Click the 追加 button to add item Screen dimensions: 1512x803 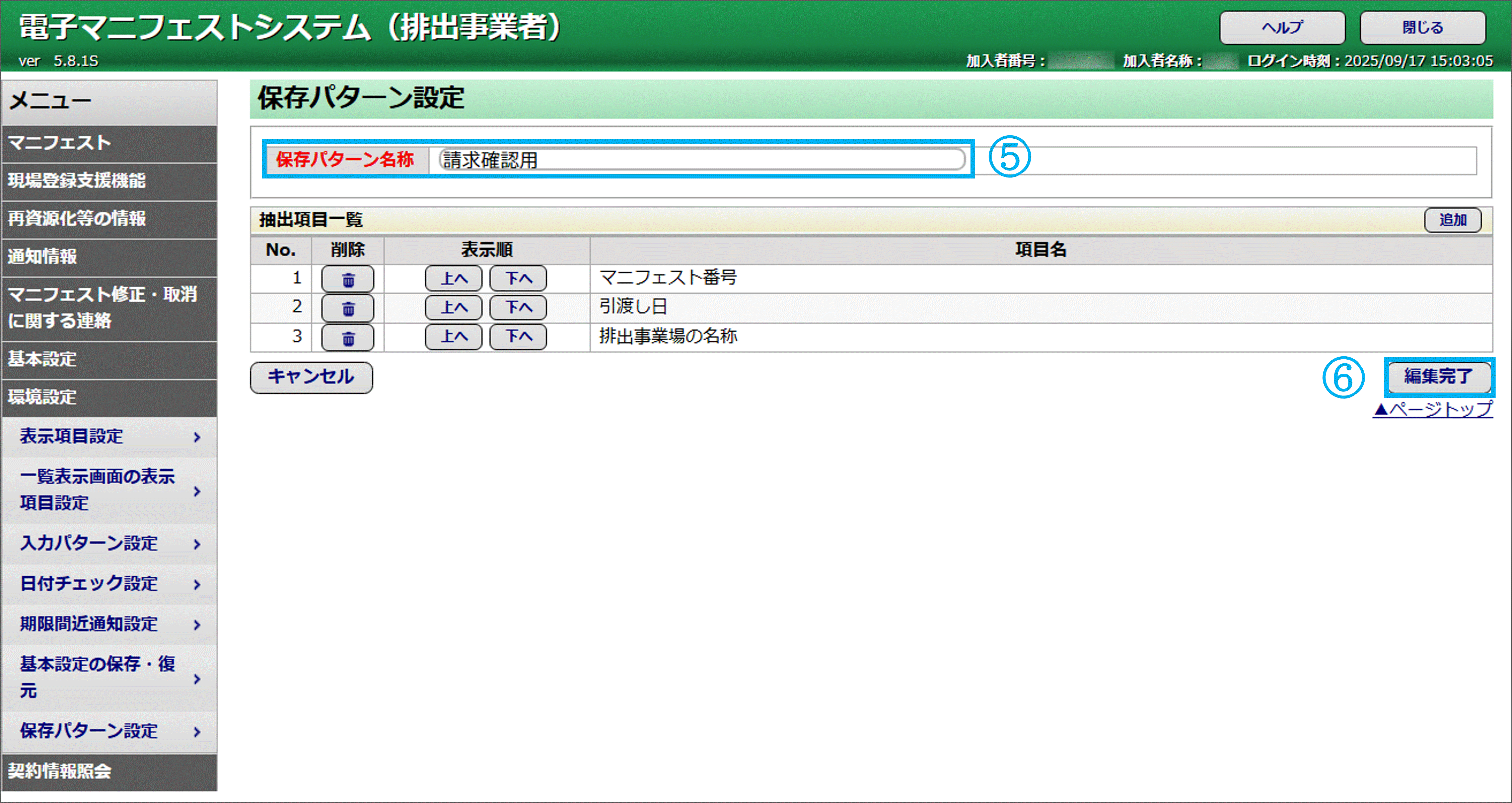tap(1452, 220)
